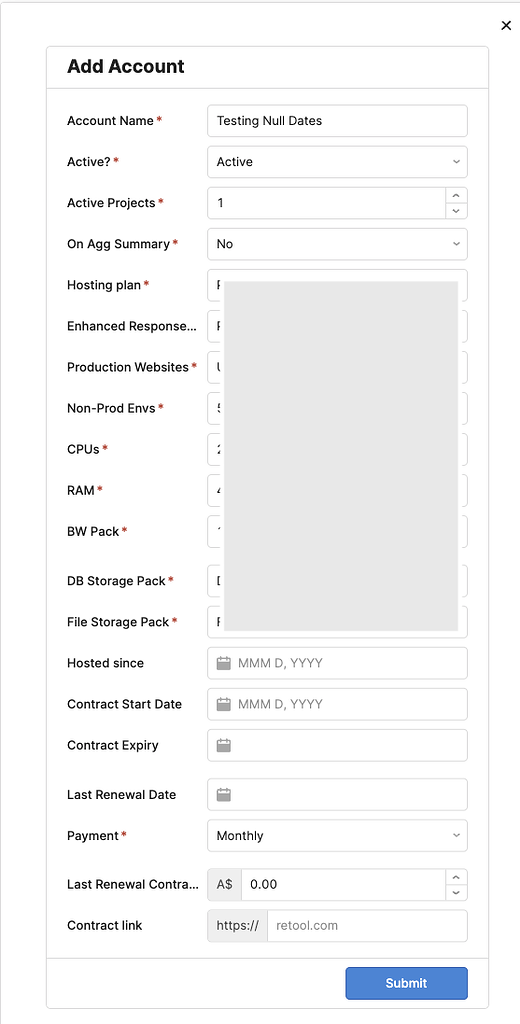The width and height of the screenshot is (520, 1024).
Task: Click the Account Name text field
Action: 337,121
